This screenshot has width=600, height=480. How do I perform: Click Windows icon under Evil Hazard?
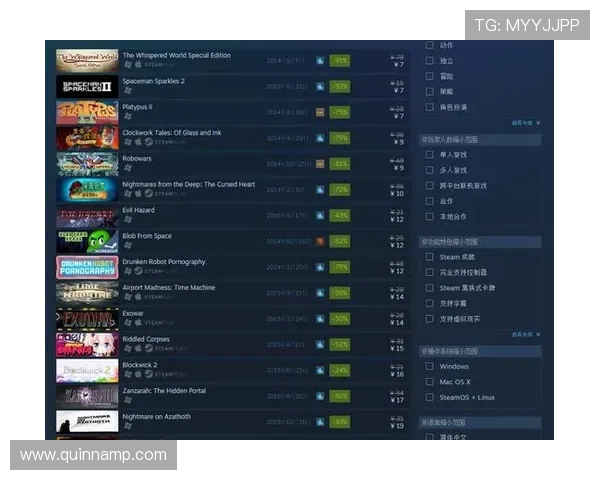coord(128,219)
